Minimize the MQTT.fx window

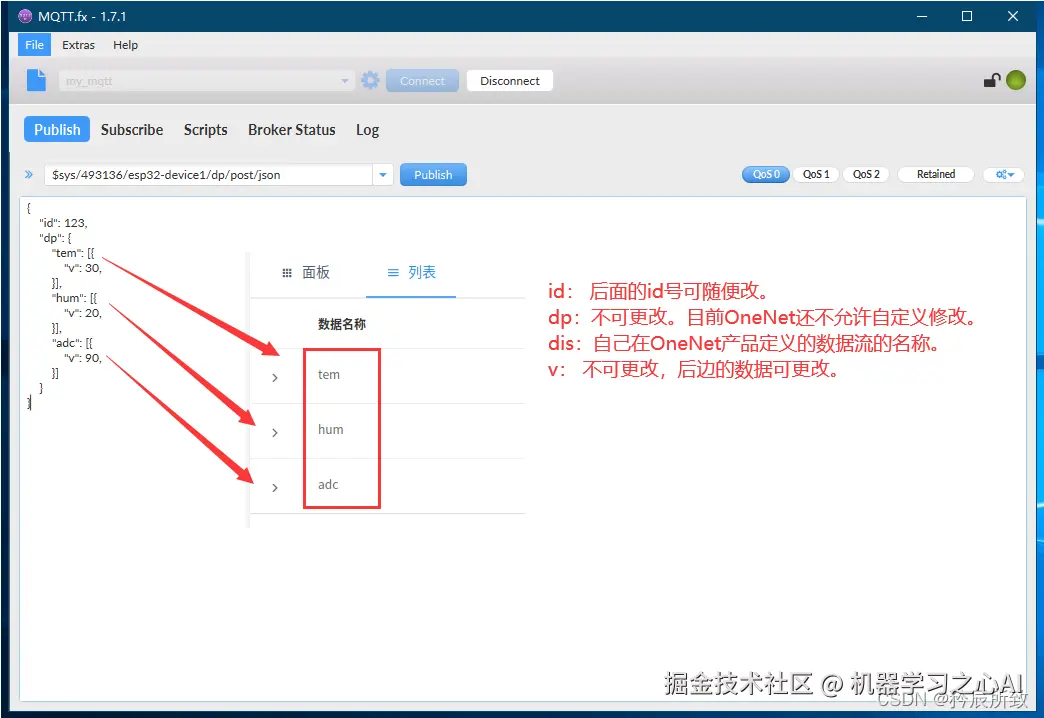point(922,16)
